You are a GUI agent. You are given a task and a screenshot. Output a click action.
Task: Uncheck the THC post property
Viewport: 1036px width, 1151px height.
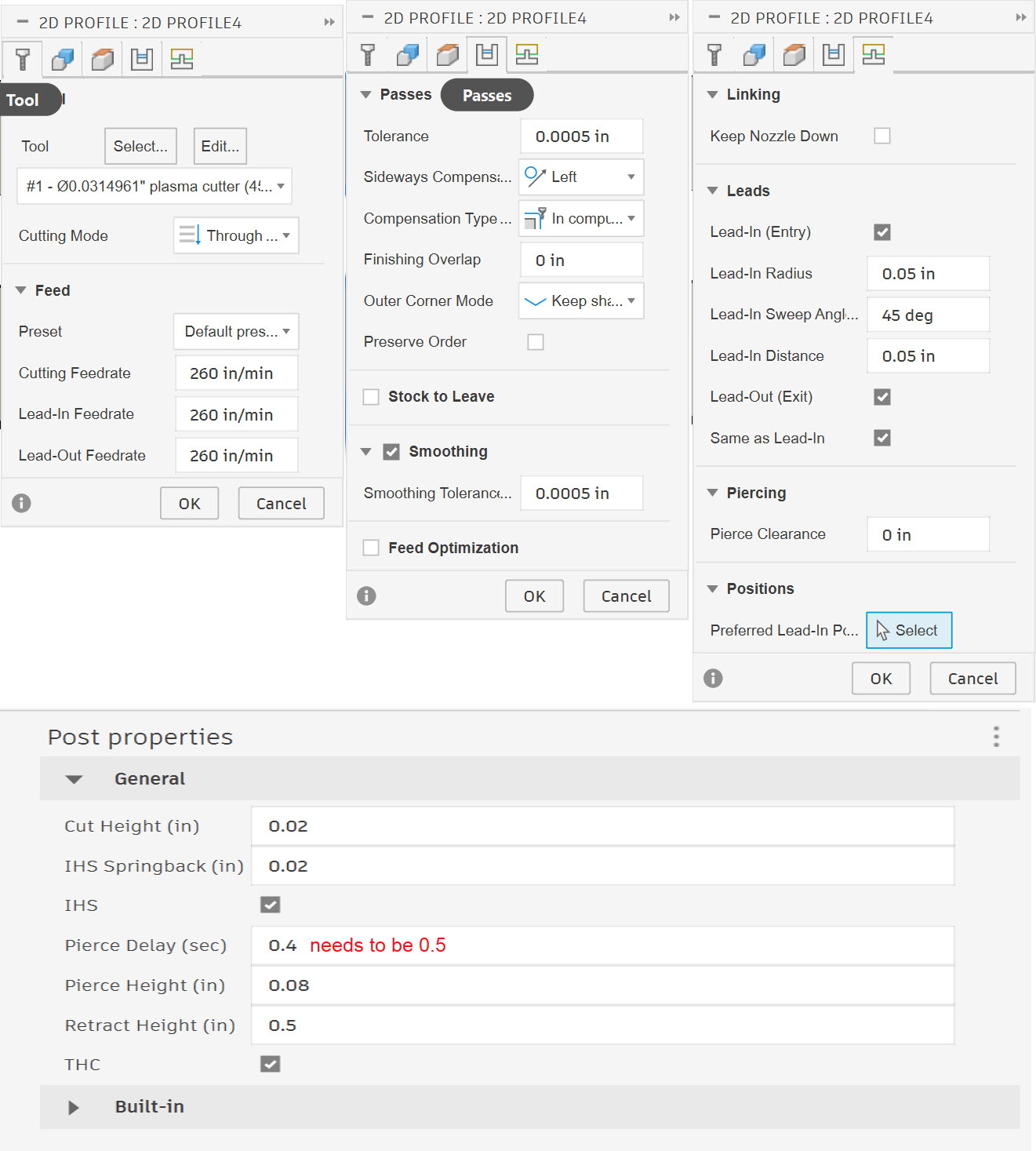coord(271,1064)
